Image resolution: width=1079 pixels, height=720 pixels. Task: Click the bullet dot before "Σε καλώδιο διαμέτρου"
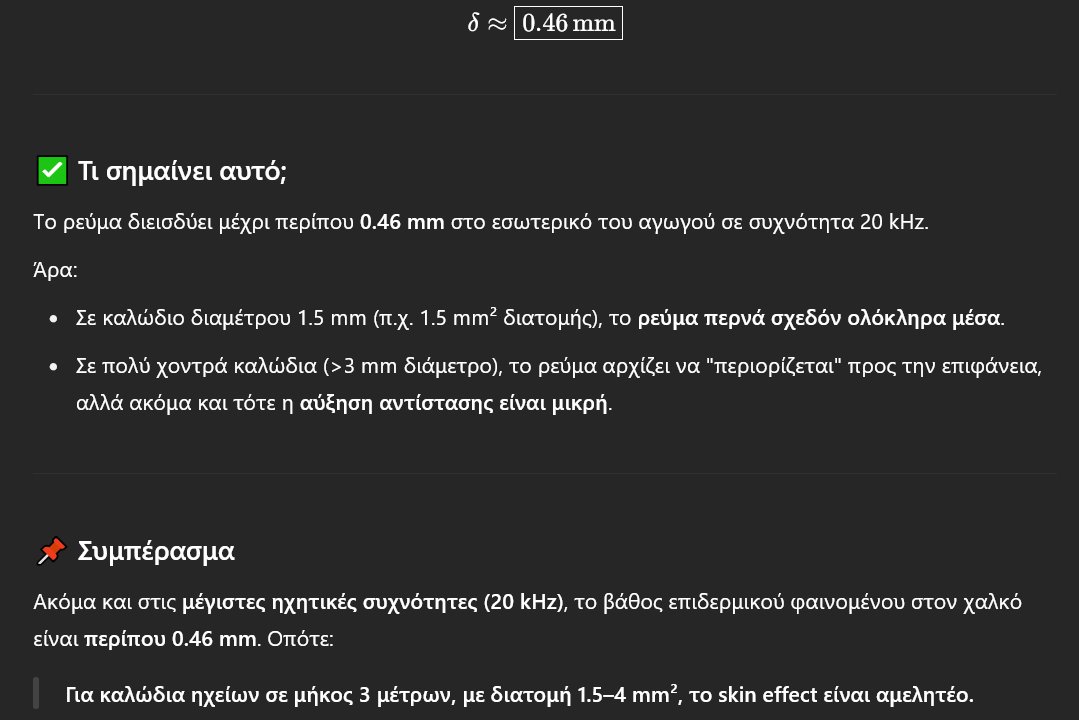click(x=54, y=319)
